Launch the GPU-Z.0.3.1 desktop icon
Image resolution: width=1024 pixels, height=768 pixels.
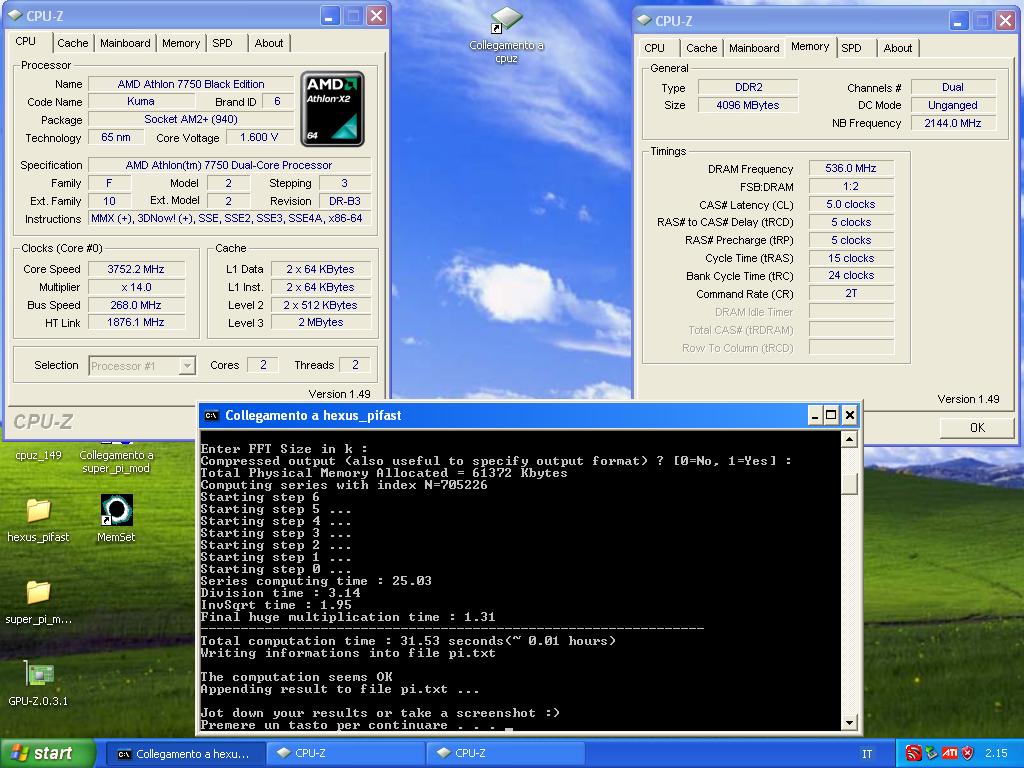pos(38,683)
